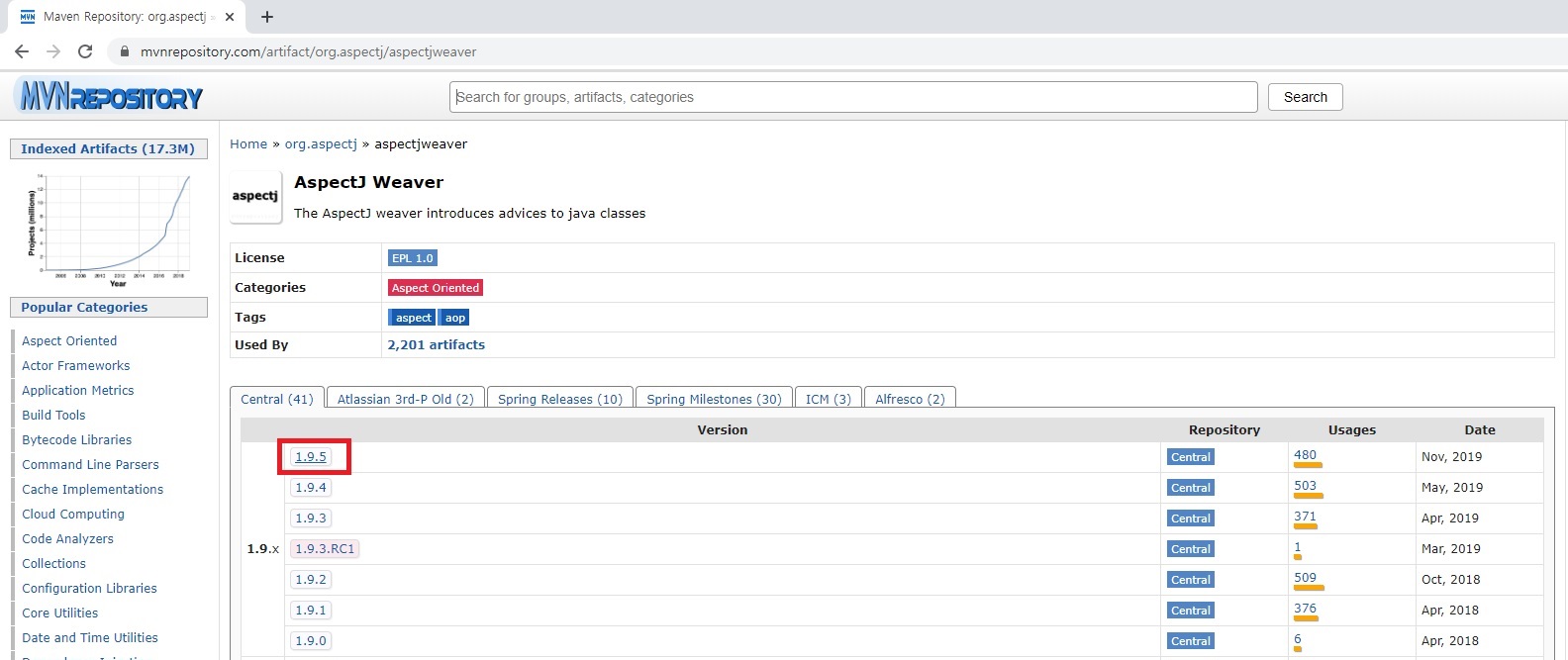Click the Central repository badge for 1.9.1
Screen dimensions: 1568x660
[x=1190, y=611]
